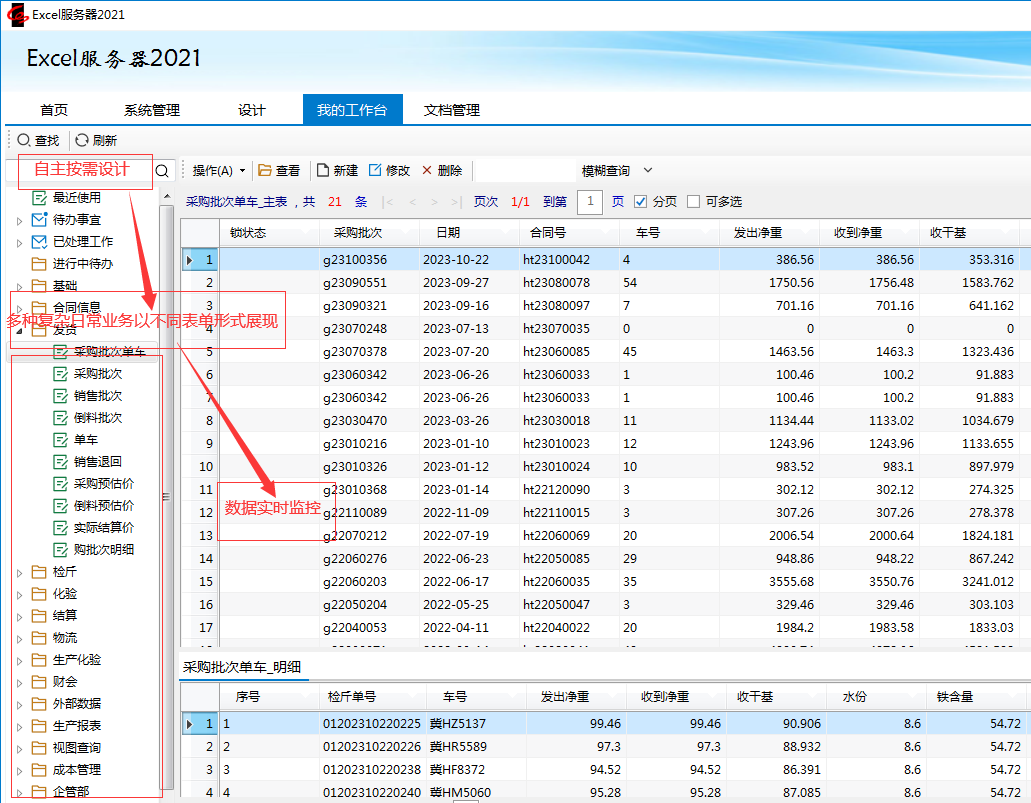Expand the 检斤 folder in tree
1031x803 pixels.
(x=19, y=573)
